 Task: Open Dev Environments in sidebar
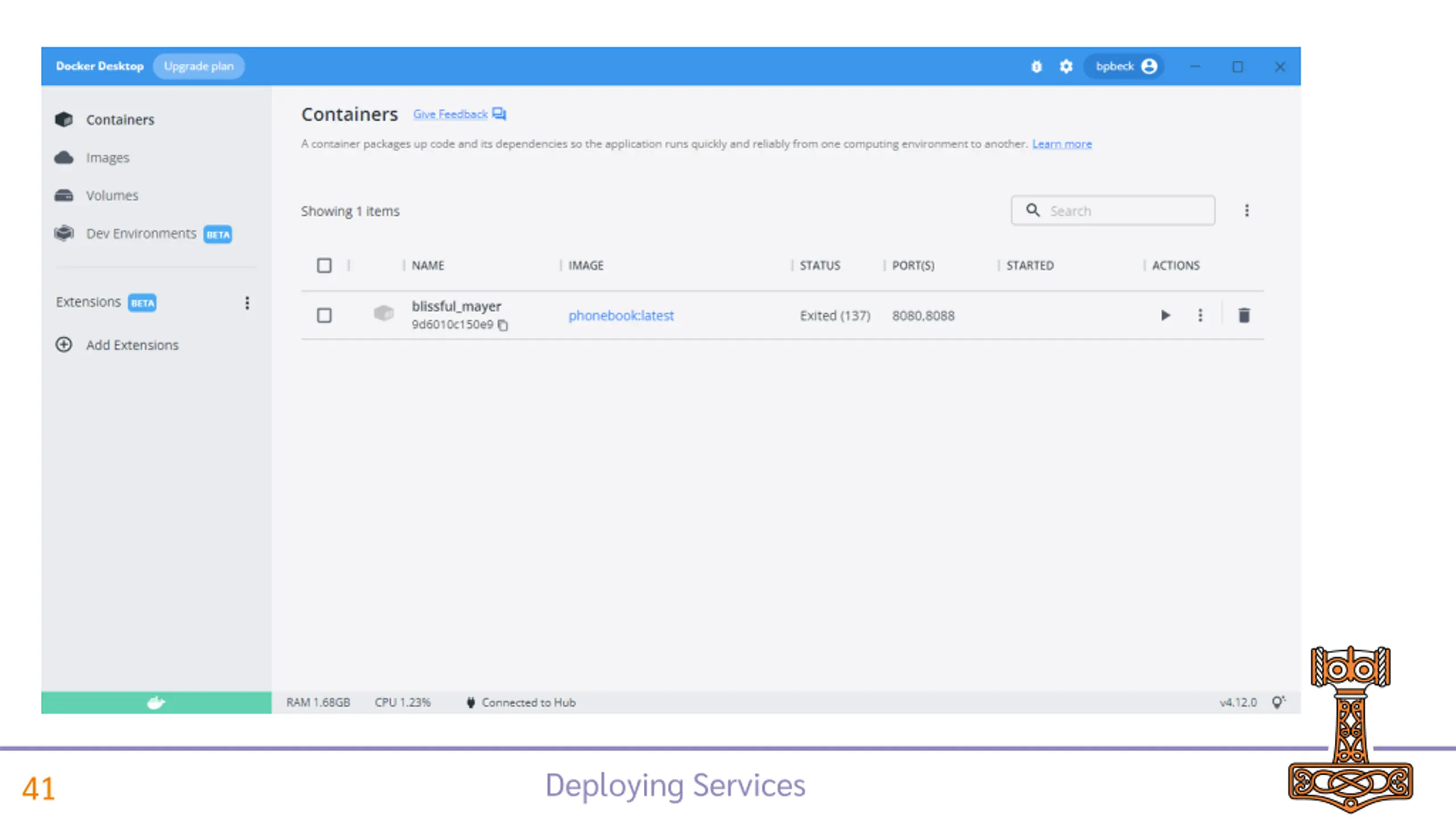pyautogui.click(x=141, y=233)
